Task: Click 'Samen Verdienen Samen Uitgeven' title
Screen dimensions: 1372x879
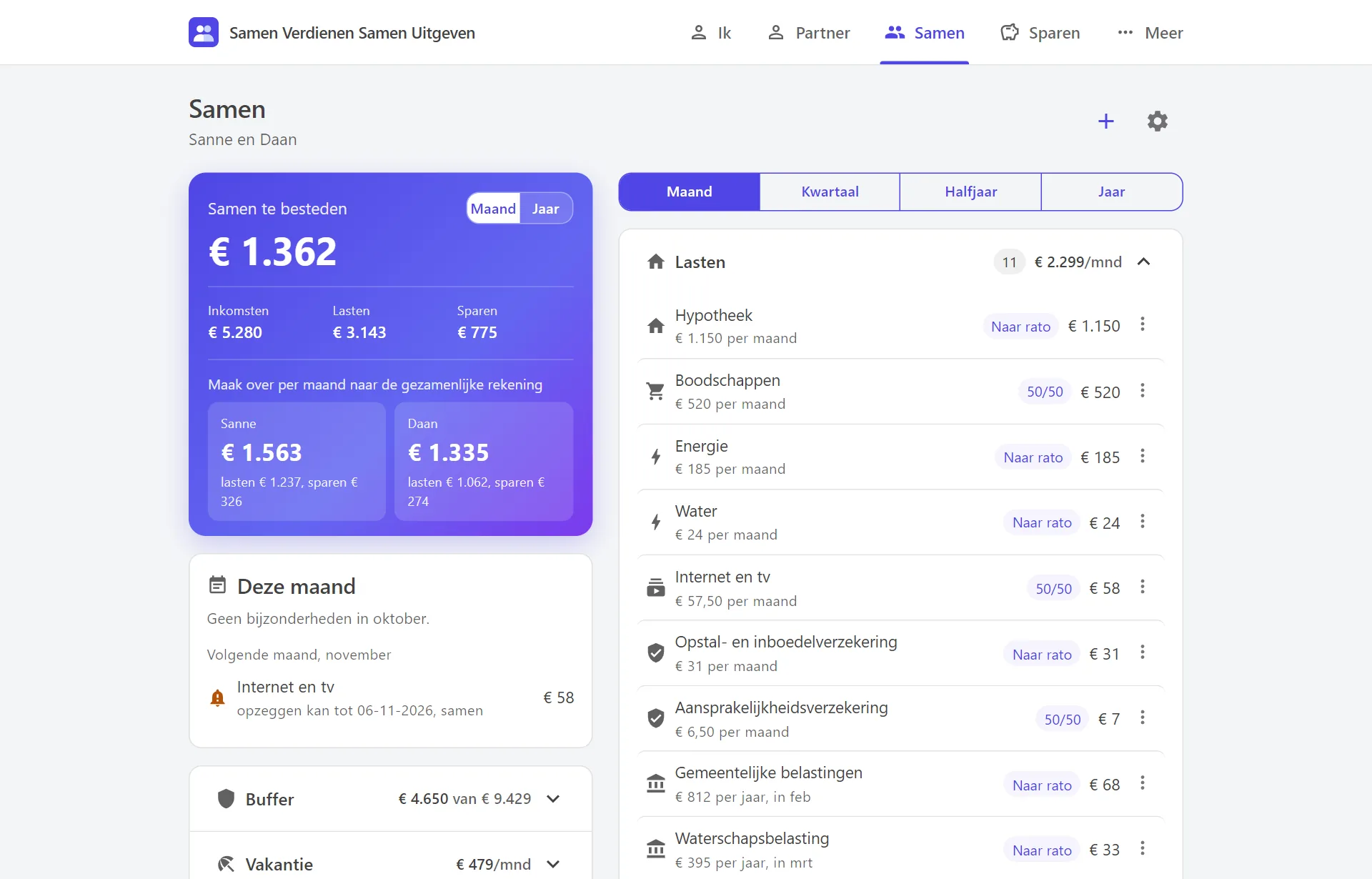Action: [352, 33]
